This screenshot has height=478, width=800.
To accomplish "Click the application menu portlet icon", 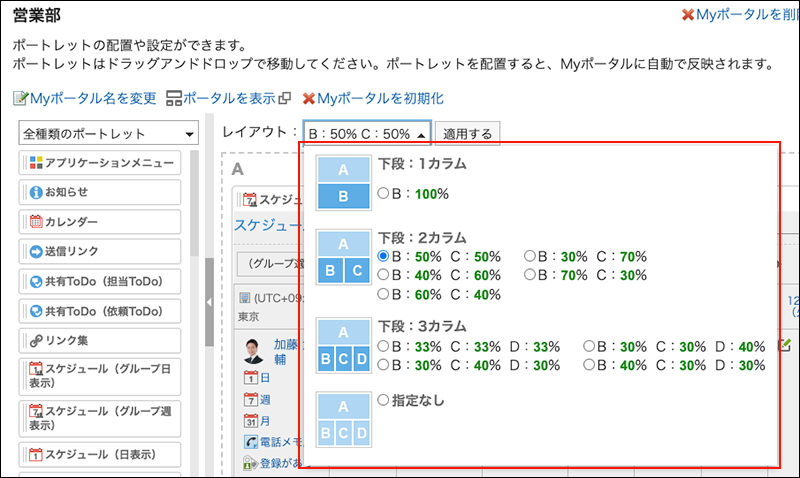I will pyautogui.click(x=35, y=163).
